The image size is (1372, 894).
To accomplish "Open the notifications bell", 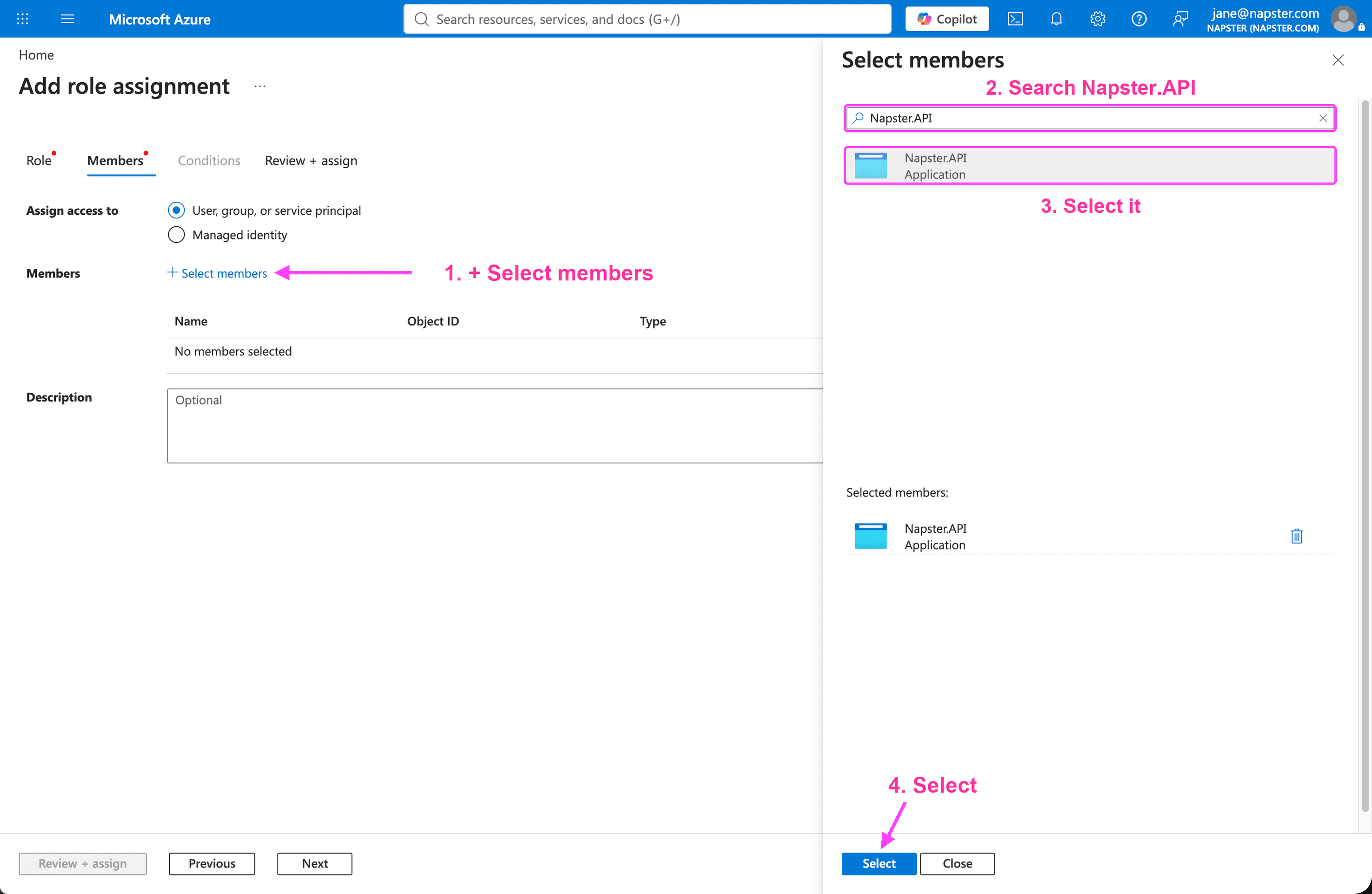I will point(1056,19).
